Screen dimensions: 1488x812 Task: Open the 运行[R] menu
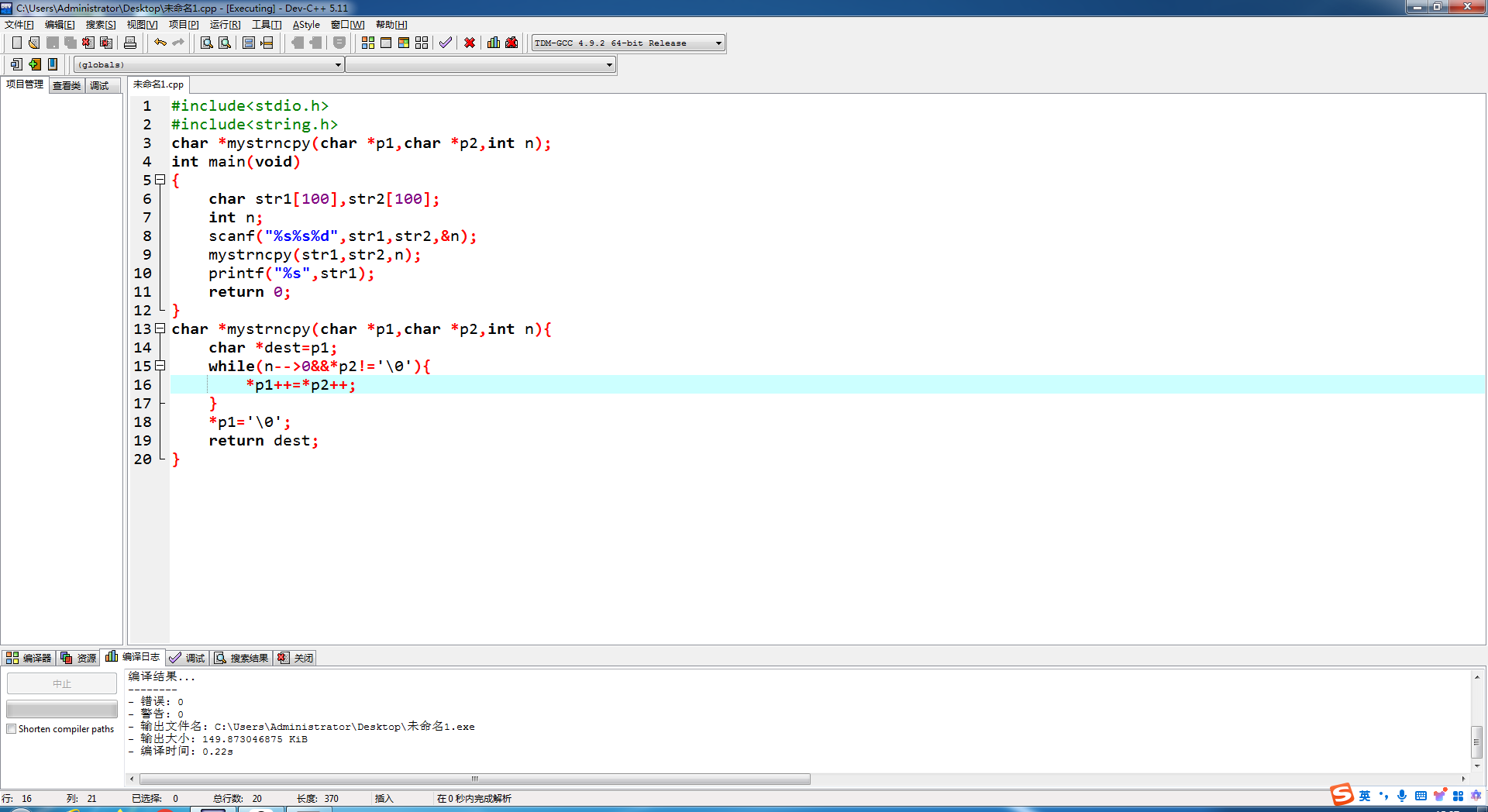pyautogui.click(x=225, y=25)
